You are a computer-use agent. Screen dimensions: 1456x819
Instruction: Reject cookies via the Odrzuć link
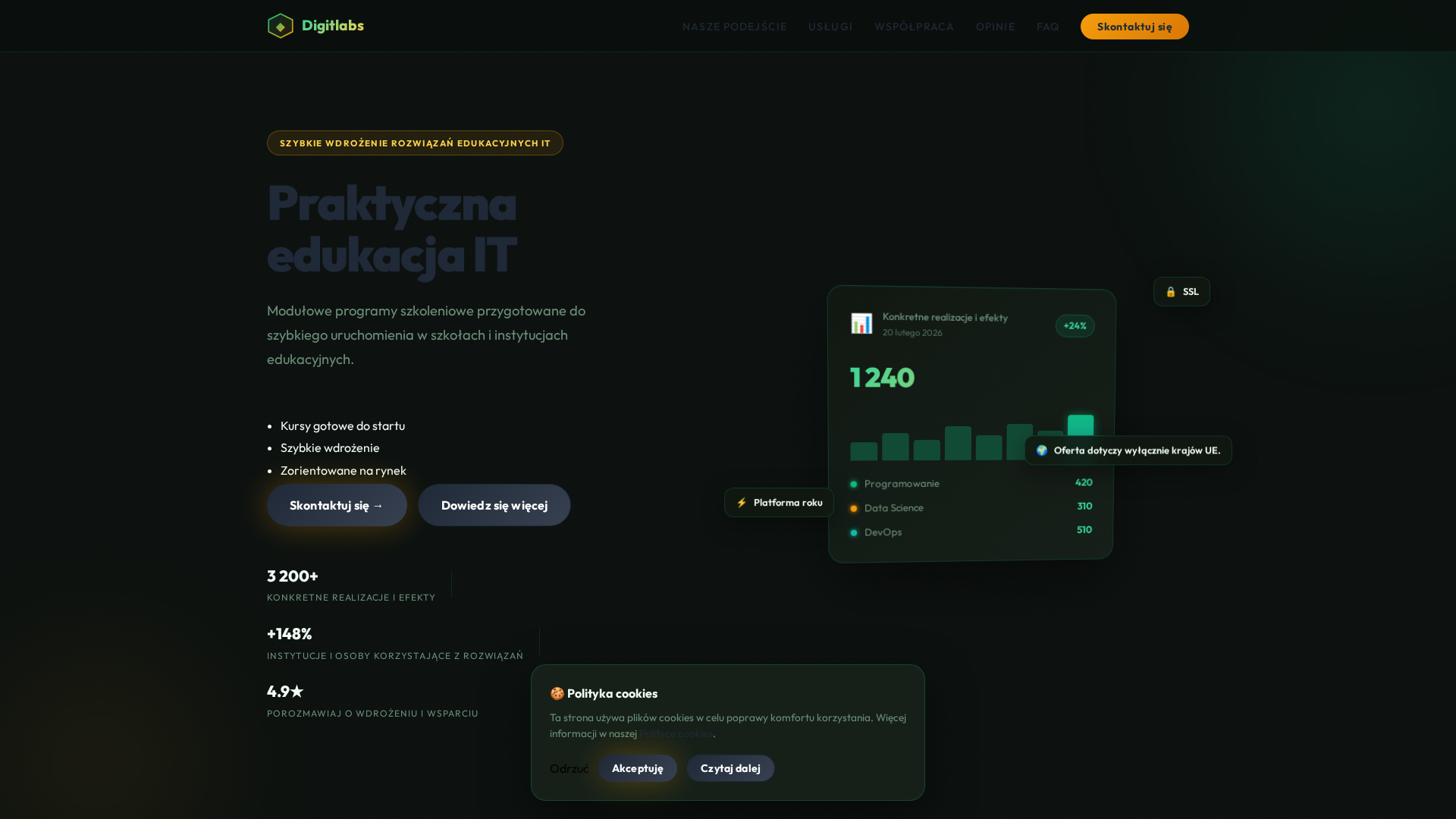(569, 768)
